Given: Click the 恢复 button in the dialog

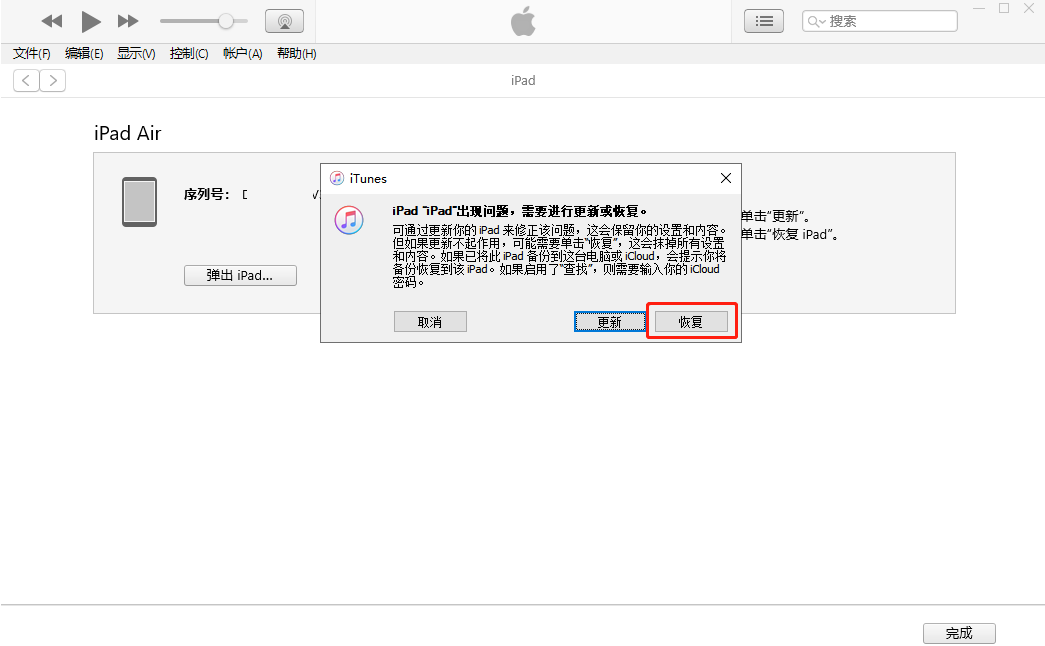Looking at the screenshot, I should 691,321.
